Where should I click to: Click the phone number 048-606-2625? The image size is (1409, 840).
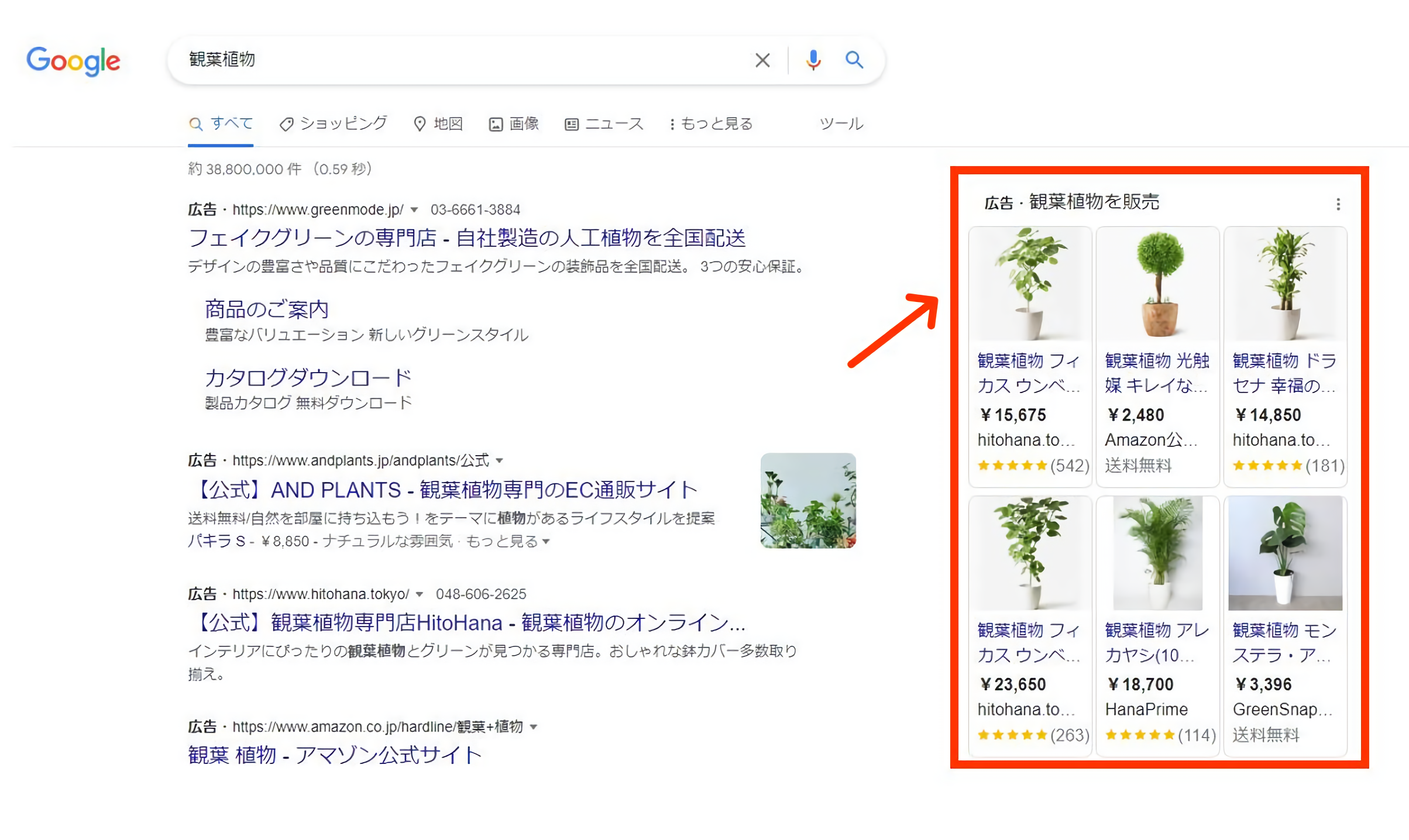coord(481,594)
